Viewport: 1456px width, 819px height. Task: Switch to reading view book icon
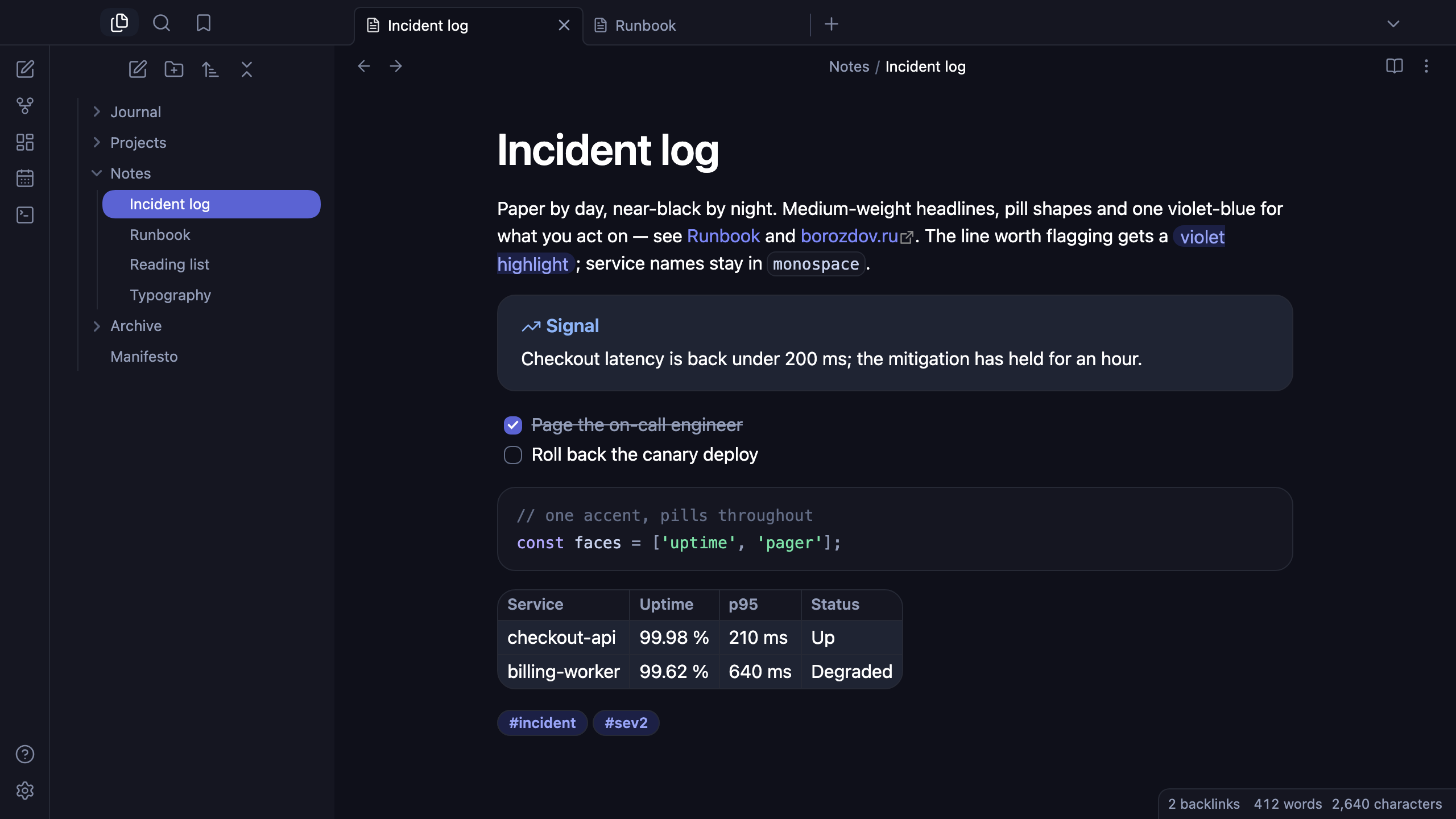coord(1395,67)
